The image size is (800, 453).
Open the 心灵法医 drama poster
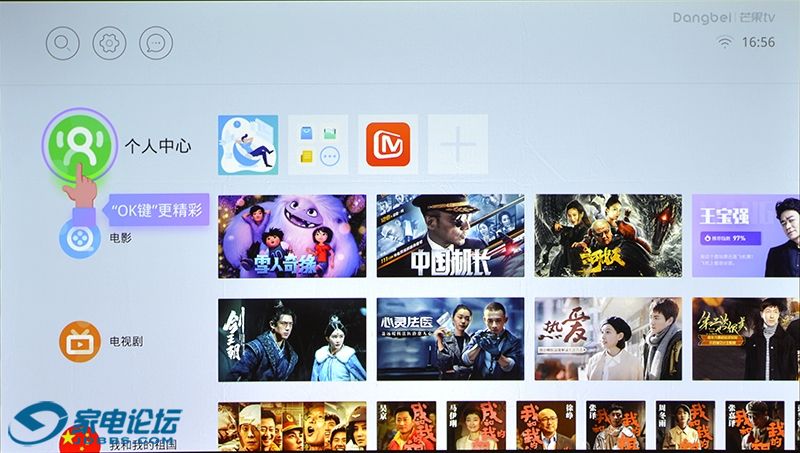(x=451, y=340)
